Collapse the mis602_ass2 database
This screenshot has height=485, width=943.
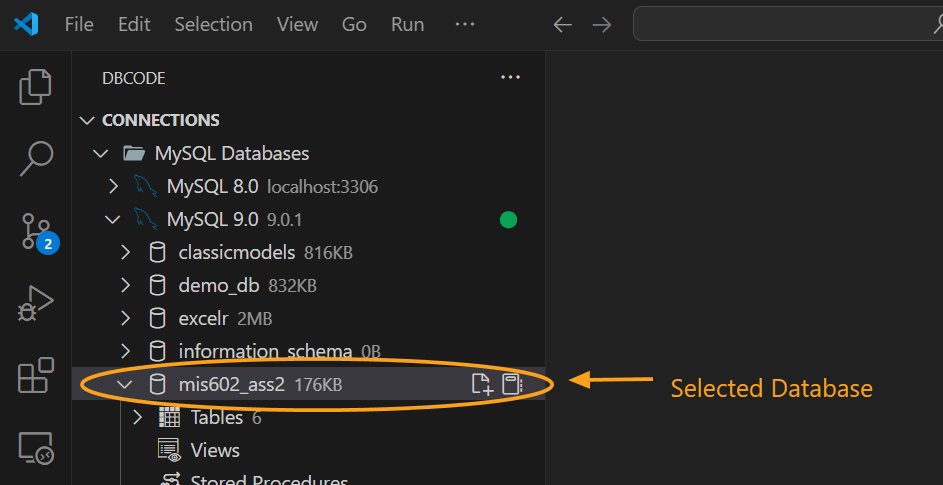pos(124,384)
